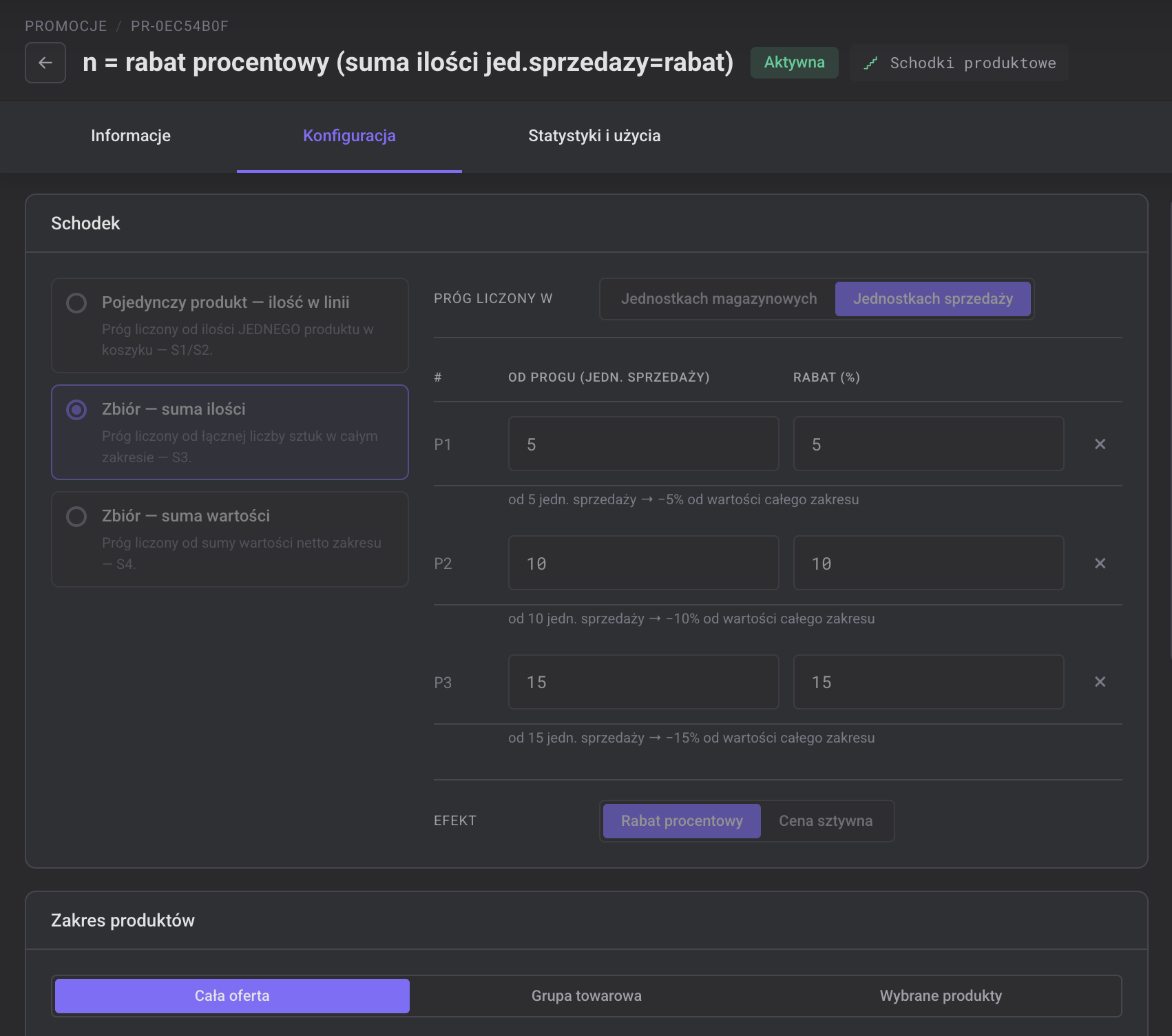Delete the P3 threshold row
Viewport: 1172px width, 1036px height.
(1100, 682)
